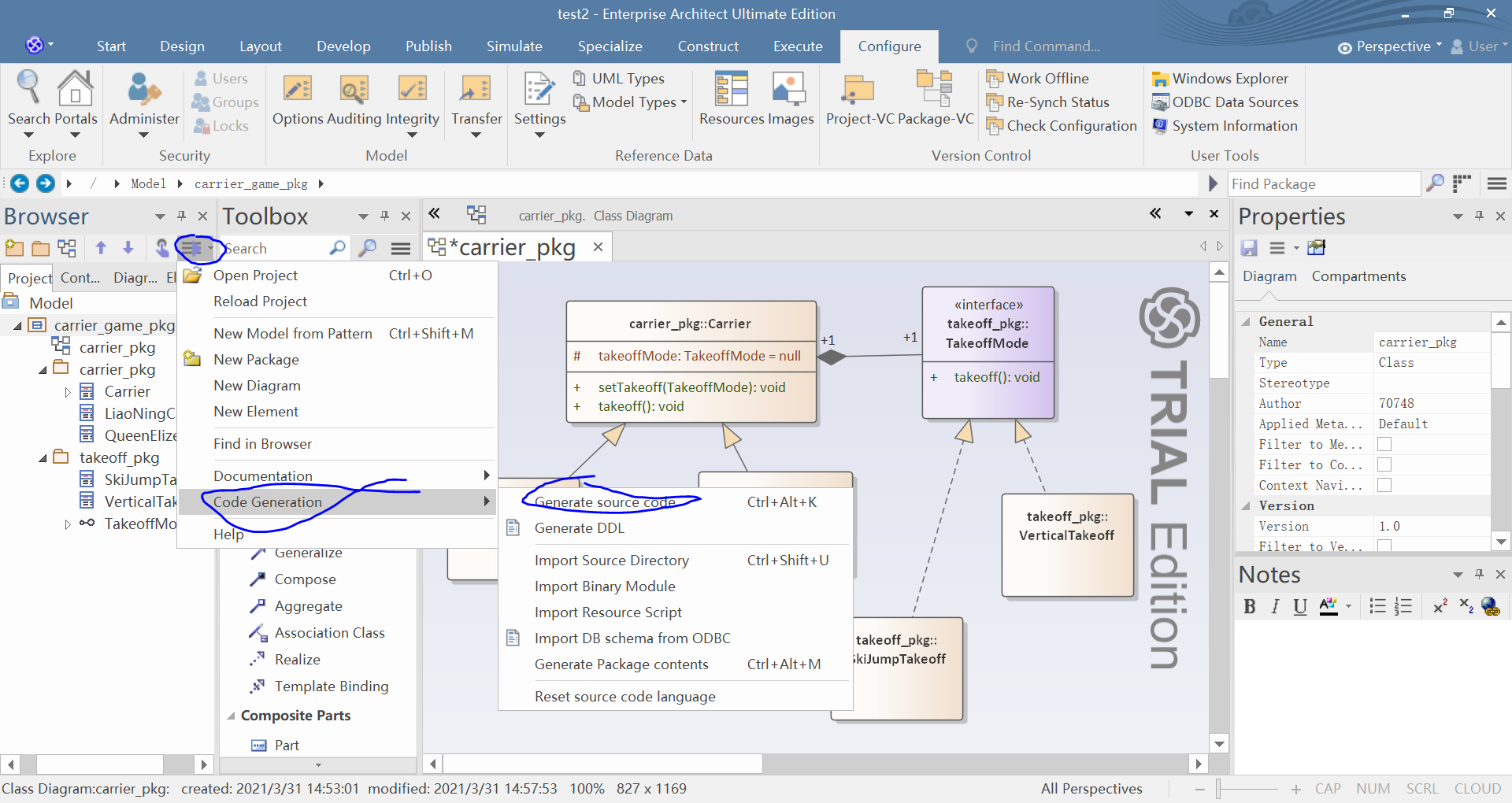
Task: Toggle the first Filter to Me... checkbox
Action: tap(1384, 444)
